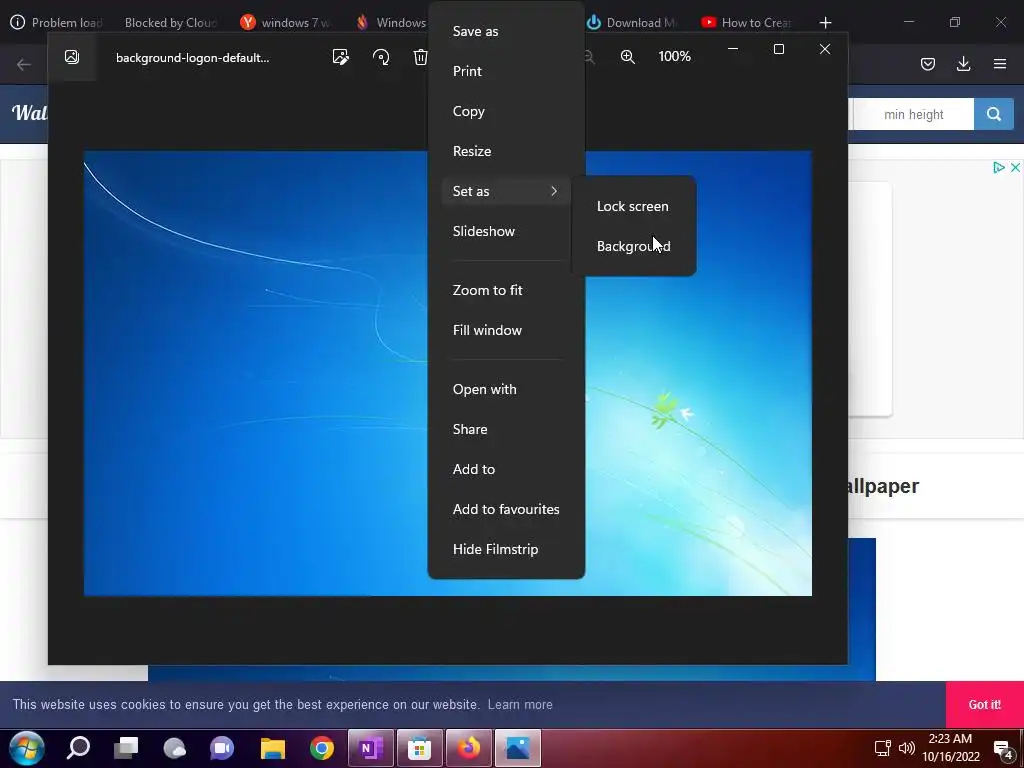Viewport: 1024px width, 768px height.
Task: Click background-logon-default file name title
Action: coord(193,57)
